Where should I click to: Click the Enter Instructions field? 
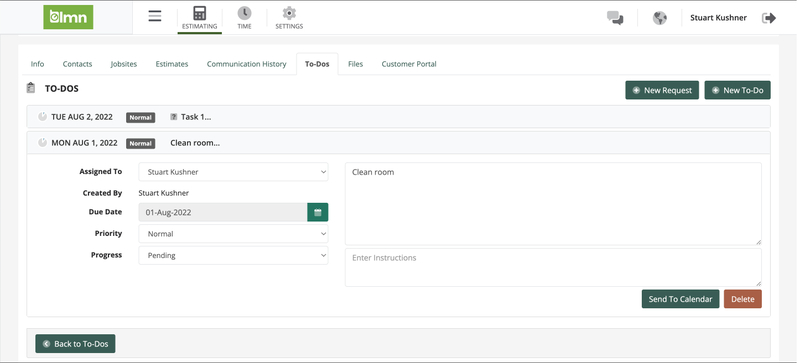click(x=554, y=268)
